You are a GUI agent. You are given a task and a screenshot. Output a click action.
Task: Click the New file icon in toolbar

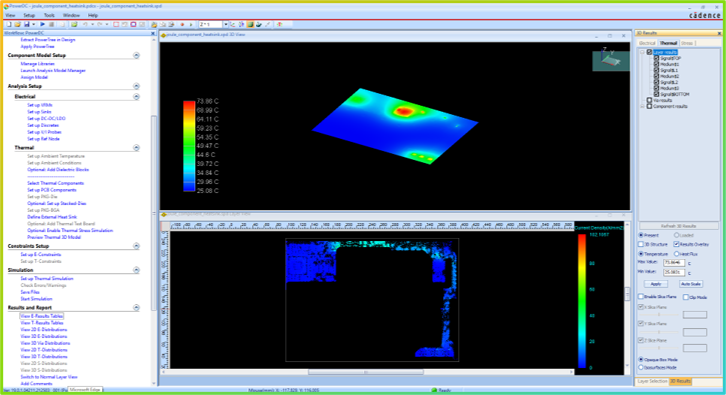8,24
